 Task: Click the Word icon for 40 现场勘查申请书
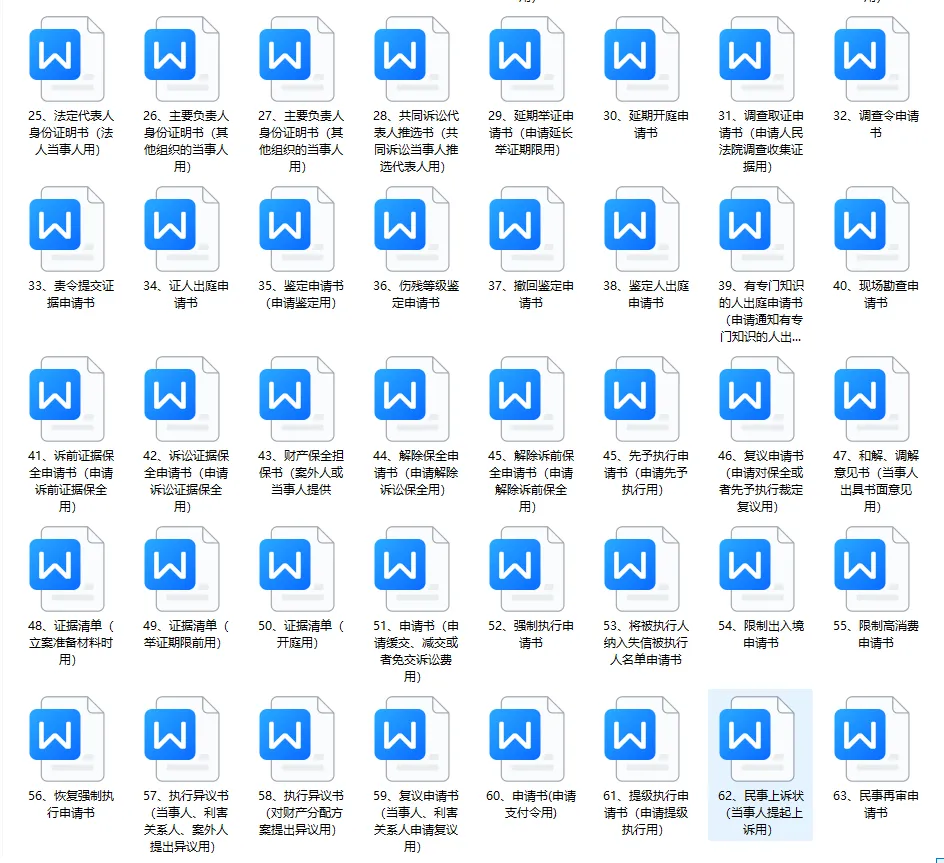pyautogui.click(x=872, y=229)
